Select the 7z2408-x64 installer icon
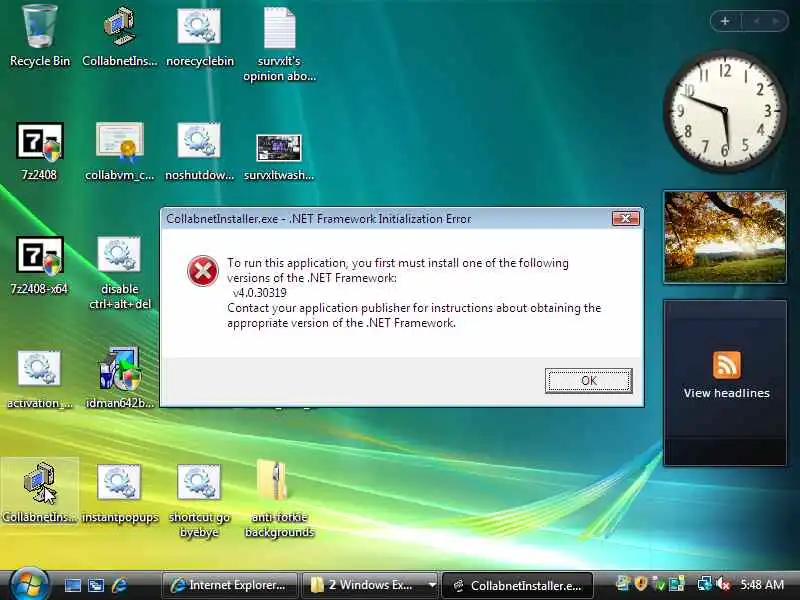The height and width of the screenshot is (600, 800). (x=40, y=265)
